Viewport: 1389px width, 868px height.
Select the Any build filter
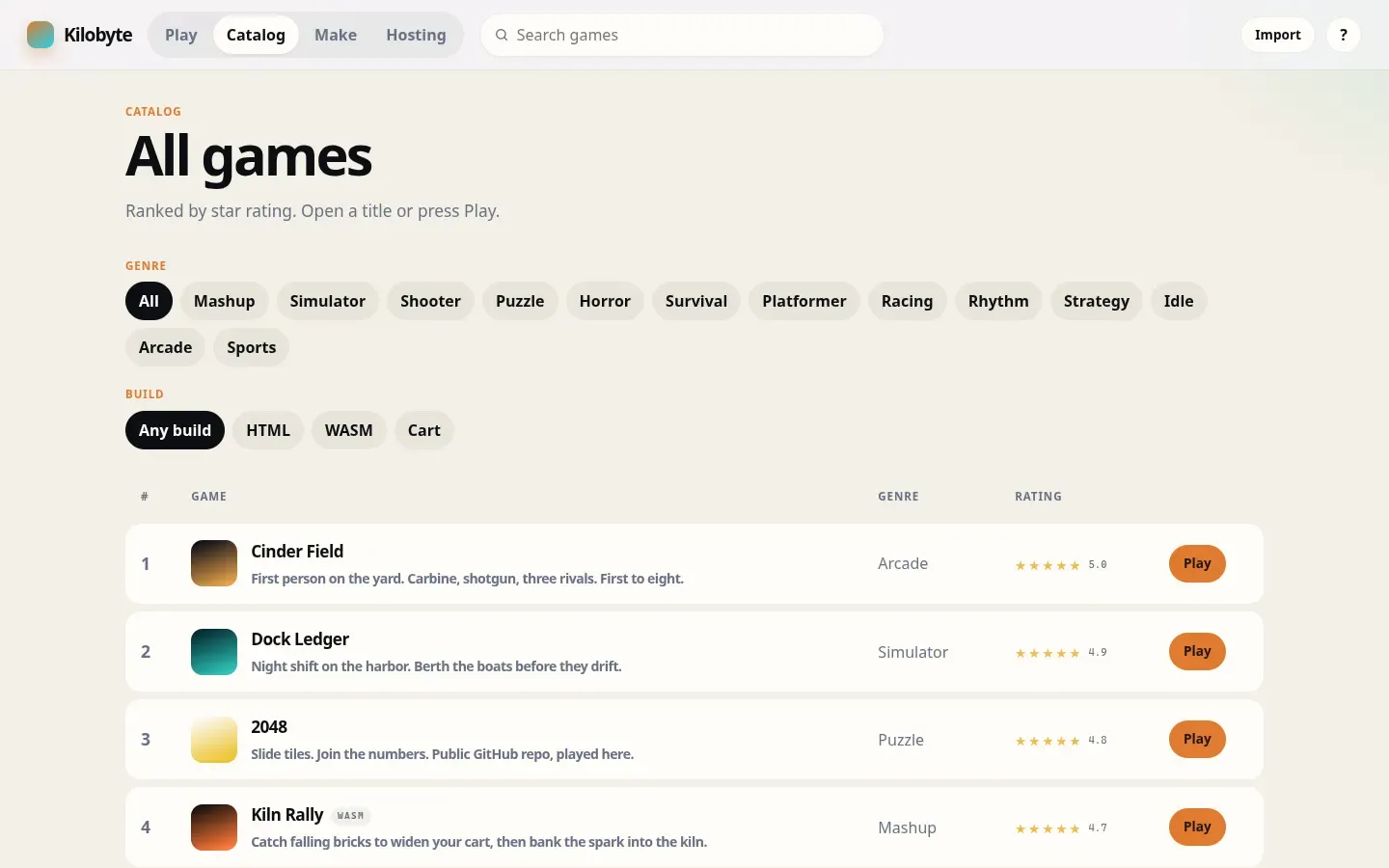[175, 430]
